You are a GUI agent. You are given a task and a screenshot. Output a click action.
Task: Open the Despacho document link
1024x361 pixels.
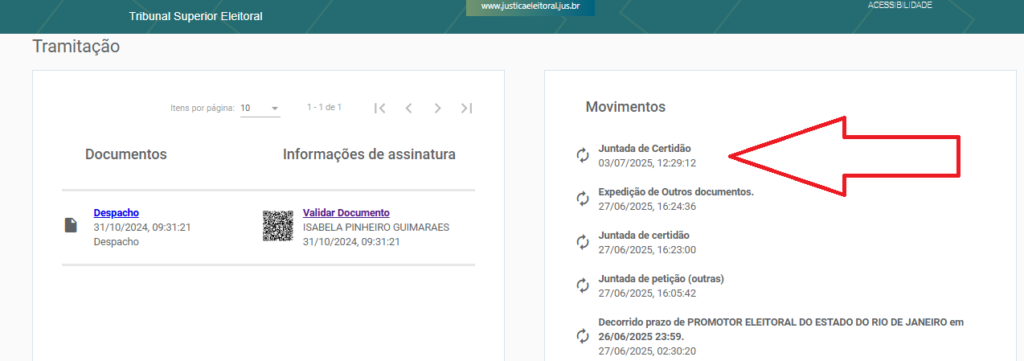pyautogui.click(x=116, y=213)
